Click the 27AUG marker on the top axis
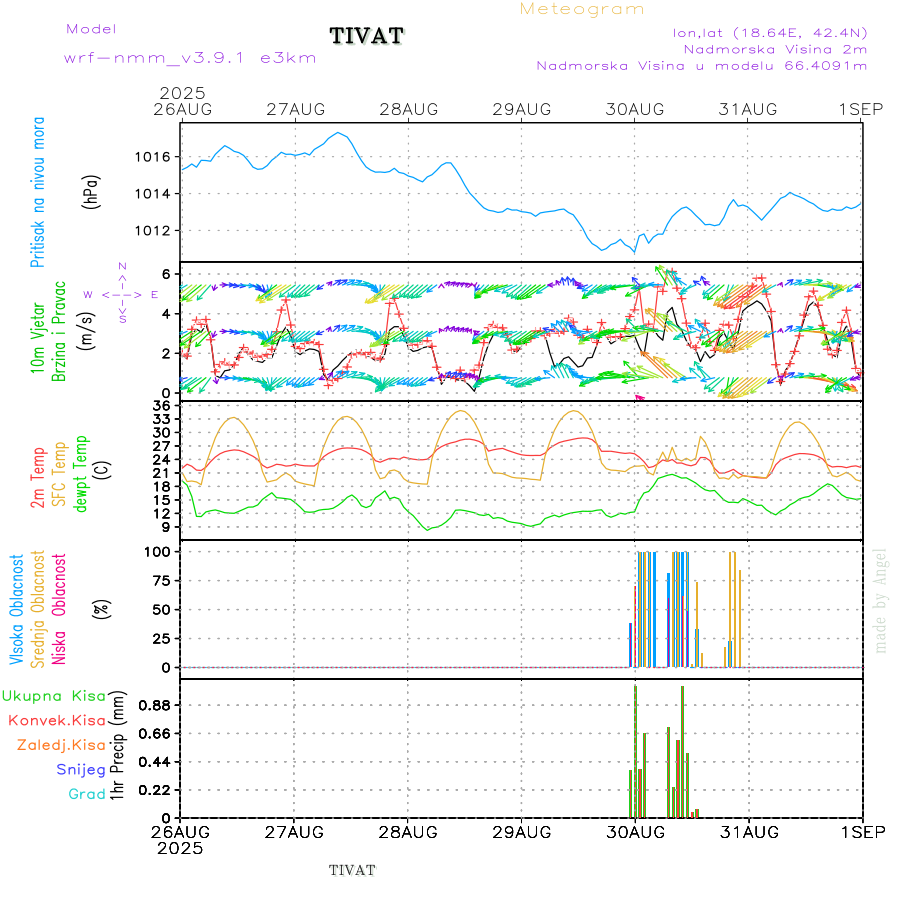 pyautogui.click(x=294, y=108)
